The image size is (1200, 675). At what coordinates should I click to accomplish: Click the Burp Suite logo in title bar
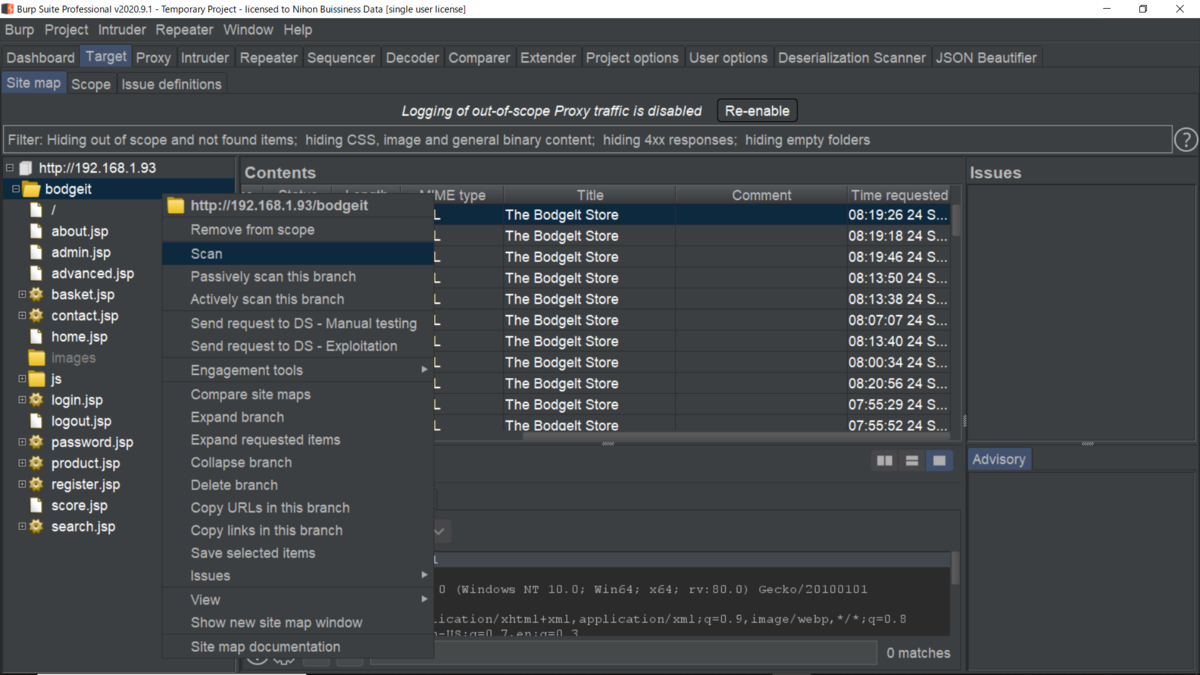tap(9, 9)
